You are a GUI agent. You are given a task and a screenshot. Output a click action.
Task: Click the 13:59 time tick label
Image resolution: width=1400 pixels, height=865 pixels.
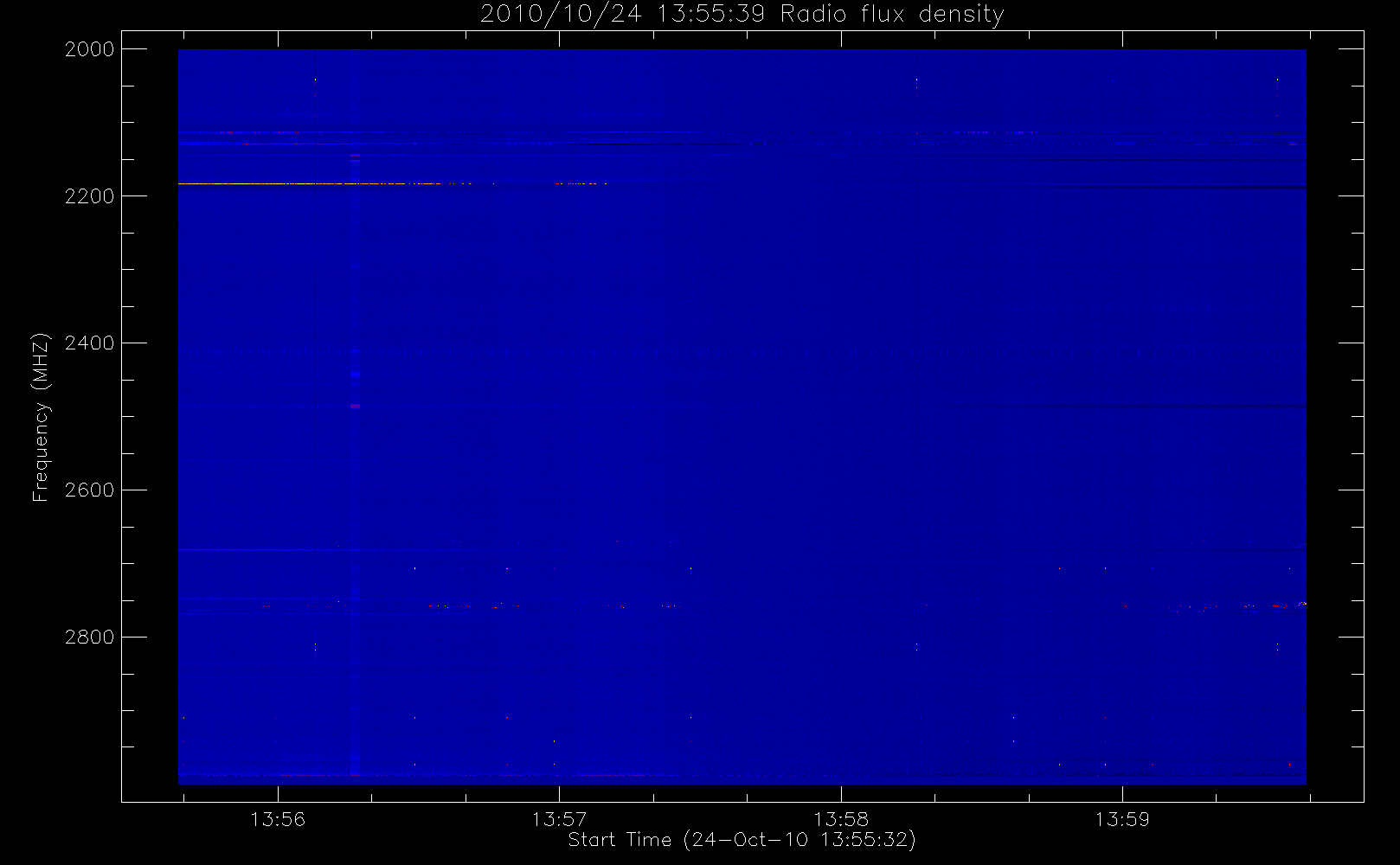pyautogui.click(x=1122, y=819)
